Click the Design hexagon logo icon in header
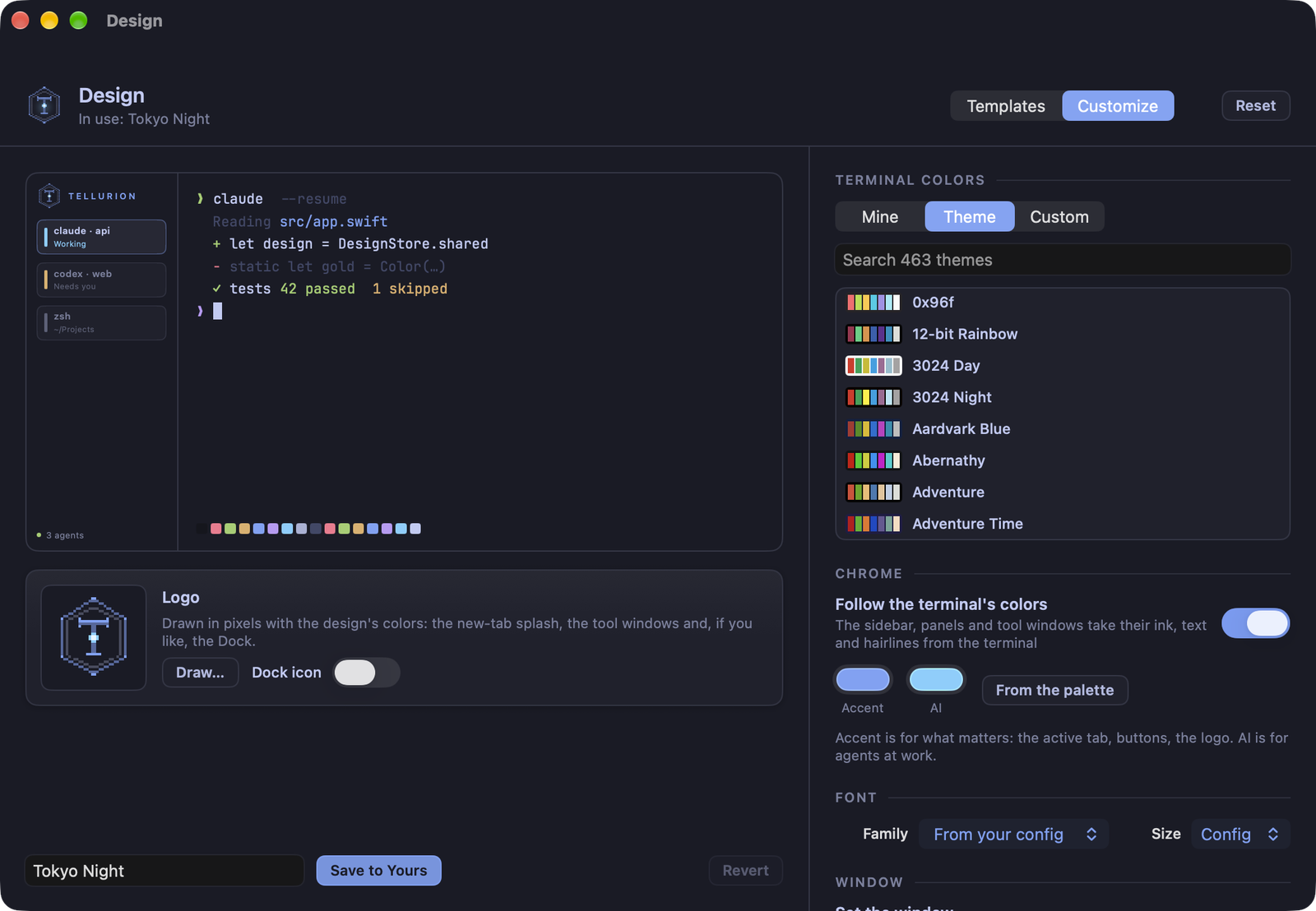Screen dimensions: 1316x911 (x=44, y=105)
